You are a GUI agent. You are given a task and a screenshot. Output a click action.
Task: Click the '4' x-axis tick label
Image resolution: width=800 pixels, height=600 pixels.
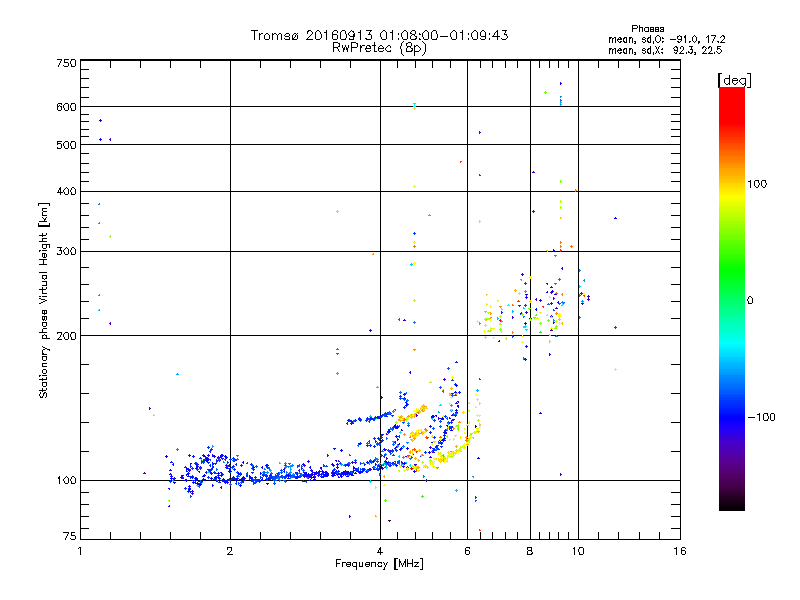[380, 551]
